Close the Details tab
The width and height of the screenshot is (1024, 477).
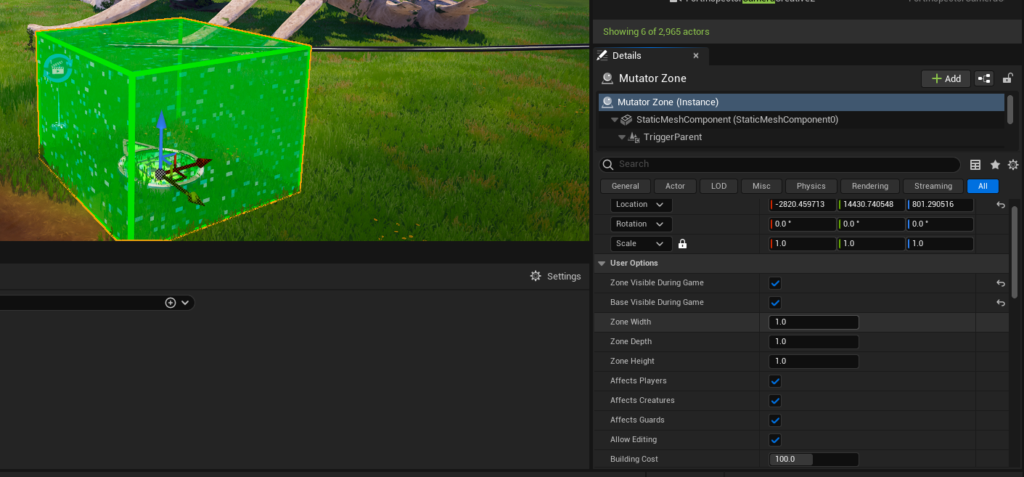(x=696, y=56)
